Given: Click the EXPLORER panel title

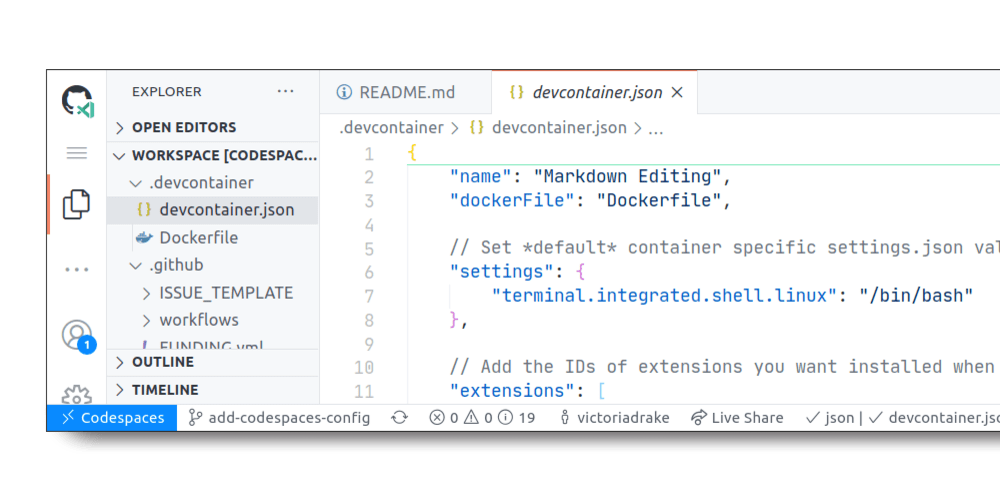Looking at the screenshot, I should [x=166, y=92].
